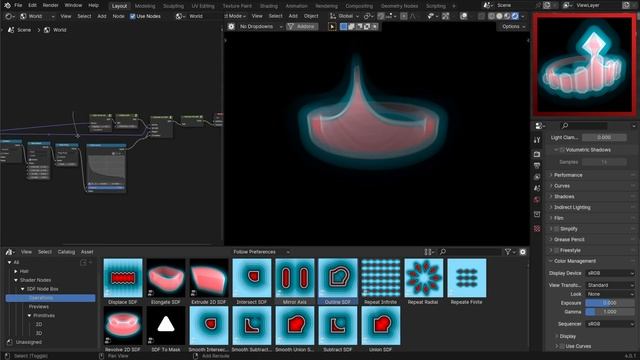Image resolution: width=640 pixels, height=360 pixels.
Task: Click the snapping magnet icon
Action: pyautogui.click(x=381, y=16)
